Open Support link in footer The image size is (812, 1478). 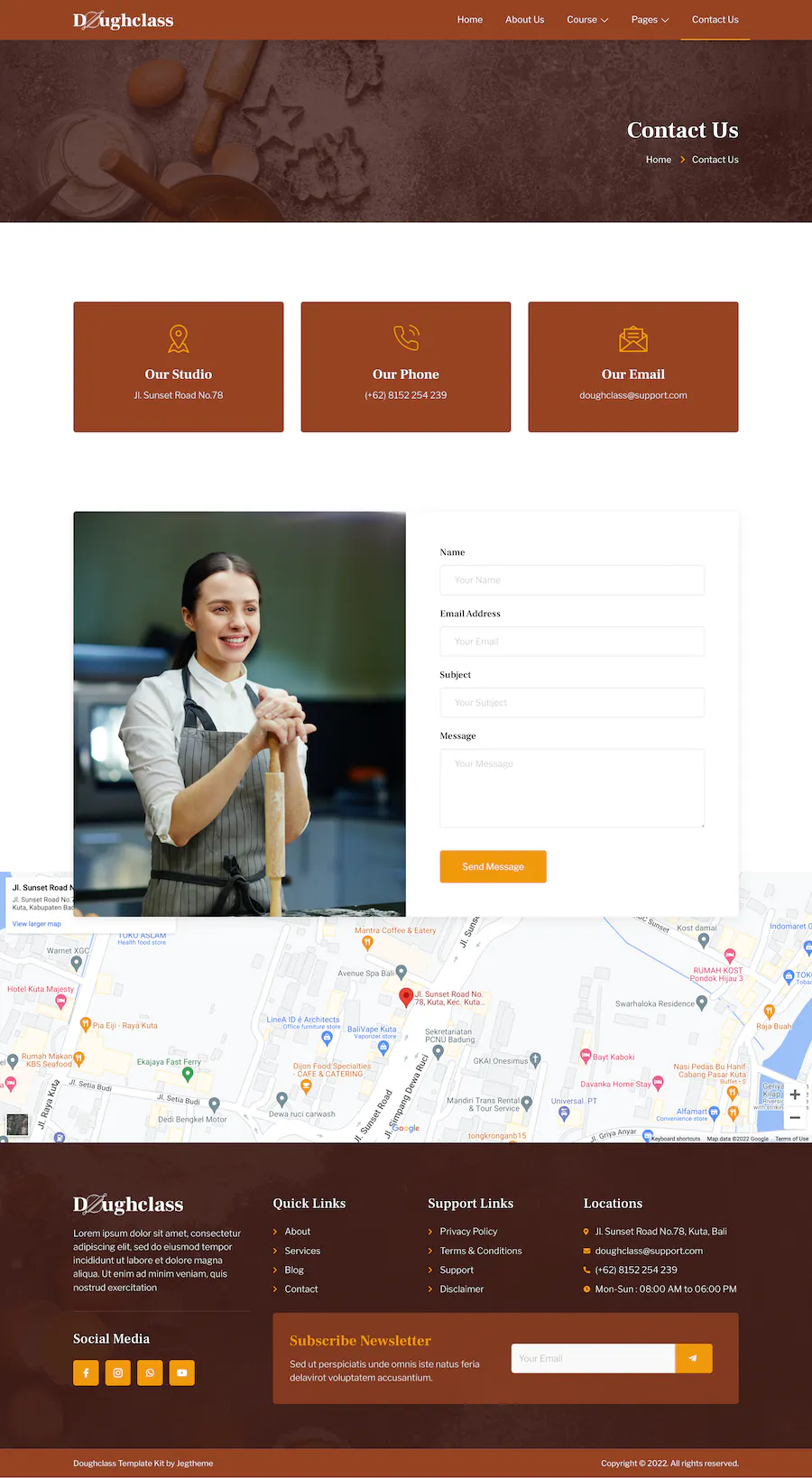457,1270
